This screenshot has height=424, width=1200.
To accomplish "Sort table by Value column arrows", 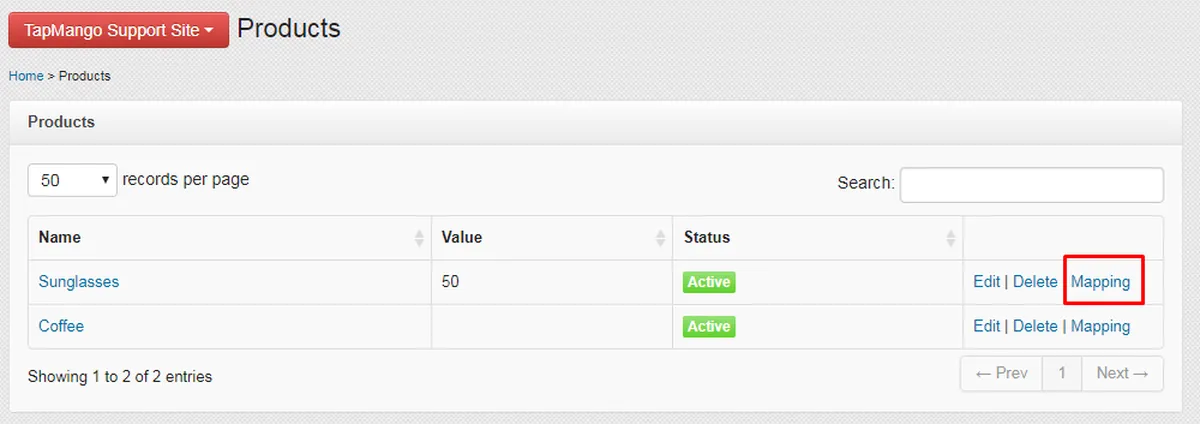I will pyautogui.click(x=660, y=238).
